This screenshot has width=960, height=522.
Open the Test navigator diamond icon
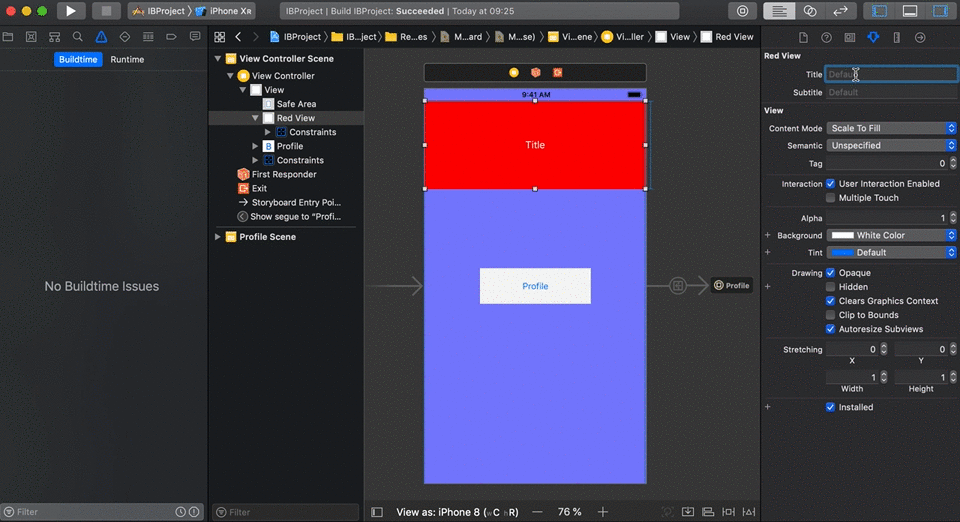pos(124,37)
